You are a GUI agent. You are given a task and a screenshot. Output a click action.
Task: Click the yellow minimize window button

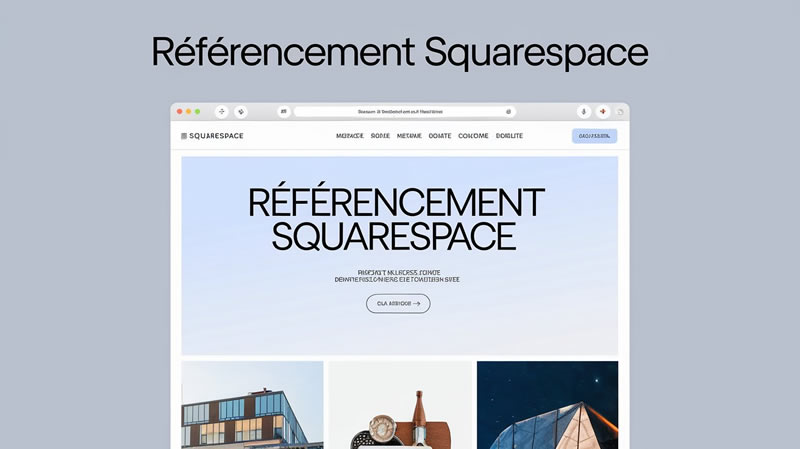[188, 112]
